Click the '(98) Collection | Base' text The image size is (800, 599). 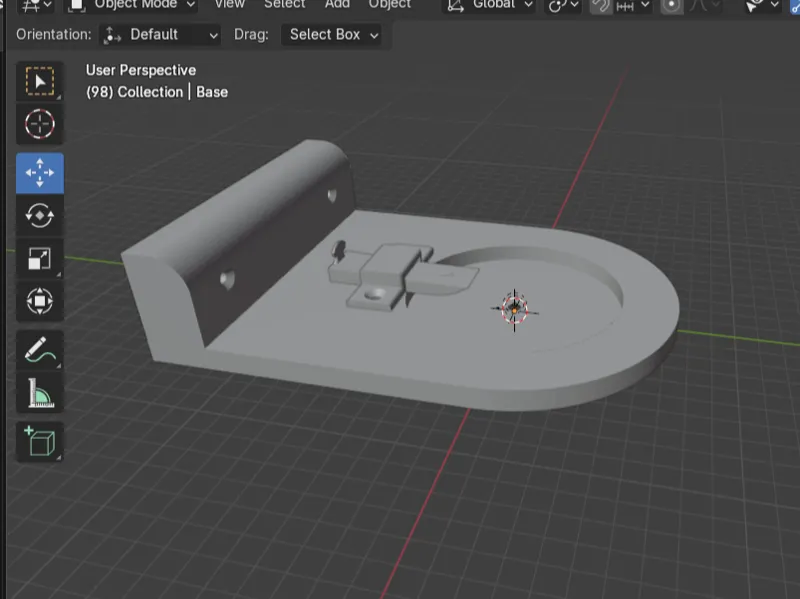(157, 92)
